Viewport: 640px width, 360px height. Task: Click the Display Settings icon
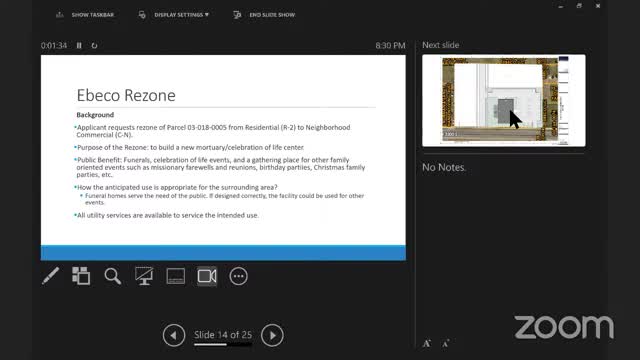click(142, 15)
